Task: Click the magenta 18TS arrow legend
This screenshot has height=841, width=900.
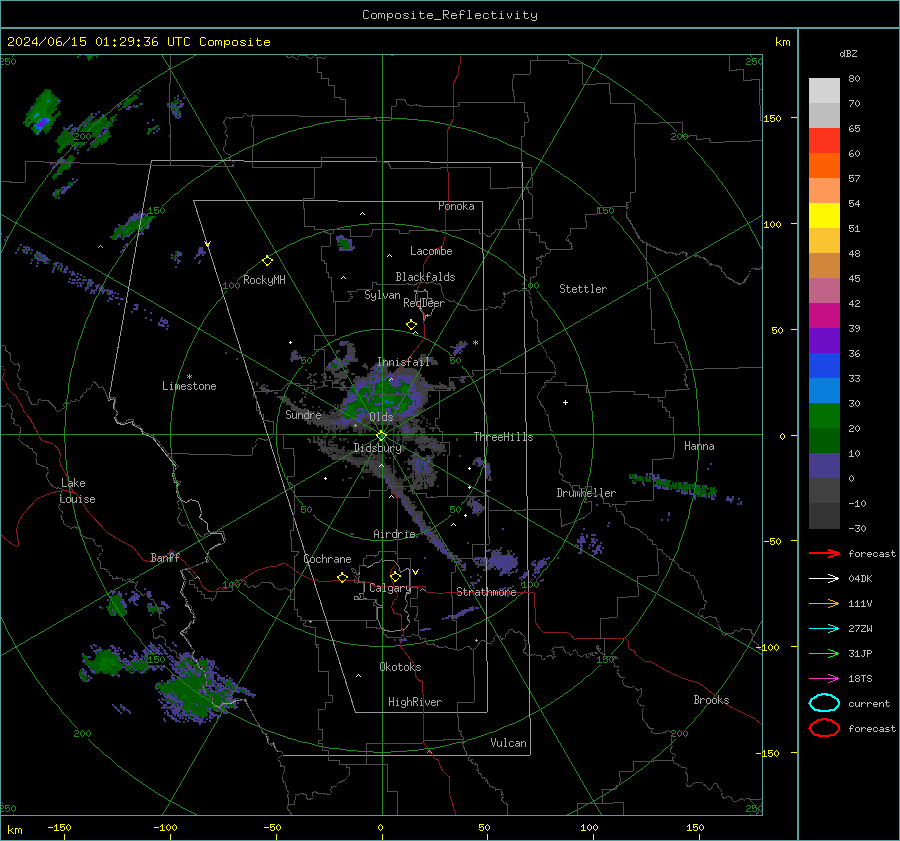Action: (824, 679)
